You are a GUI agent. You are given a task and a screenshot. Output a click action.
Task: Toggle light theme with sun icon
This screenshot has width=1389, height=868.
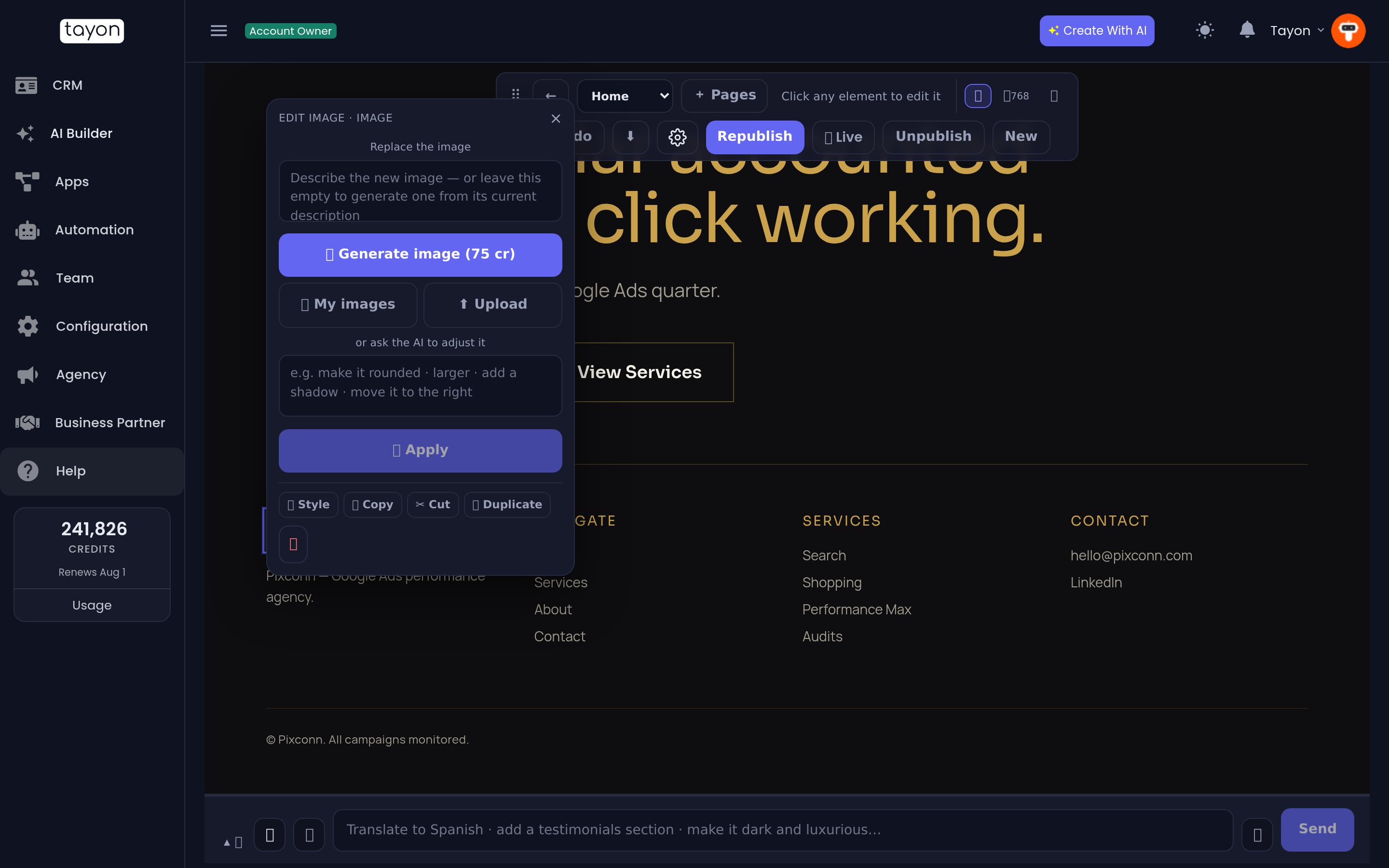(x=1205, y=30)
